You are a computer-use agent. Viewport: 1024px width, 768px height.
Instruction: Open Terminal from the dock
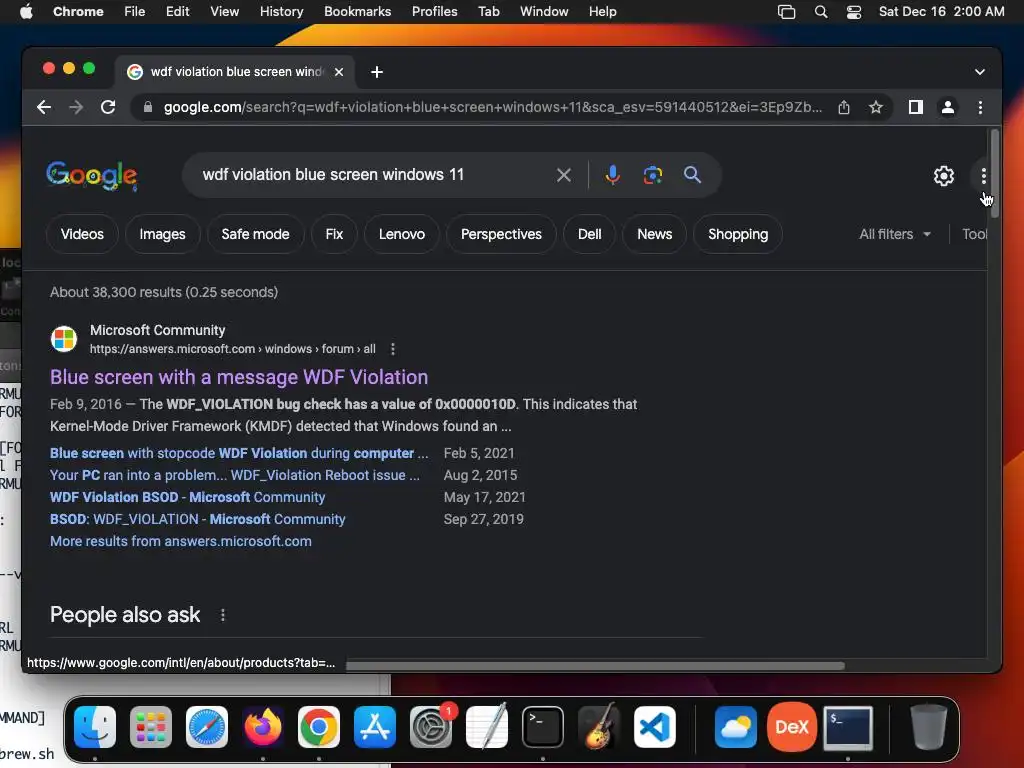coord(543,727)
